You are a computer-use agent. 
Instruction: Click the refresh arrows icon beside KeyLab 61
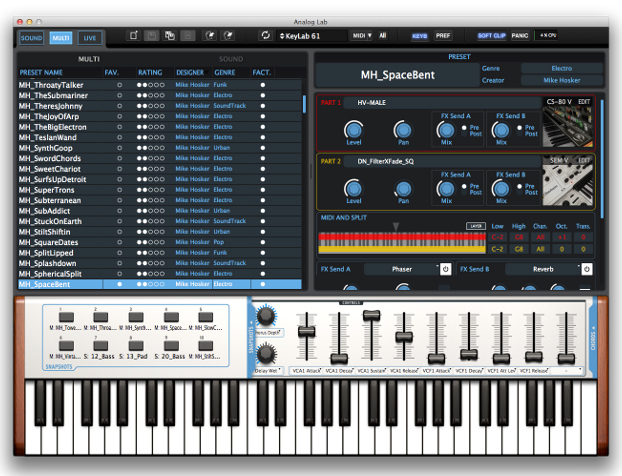coord(265,36)
